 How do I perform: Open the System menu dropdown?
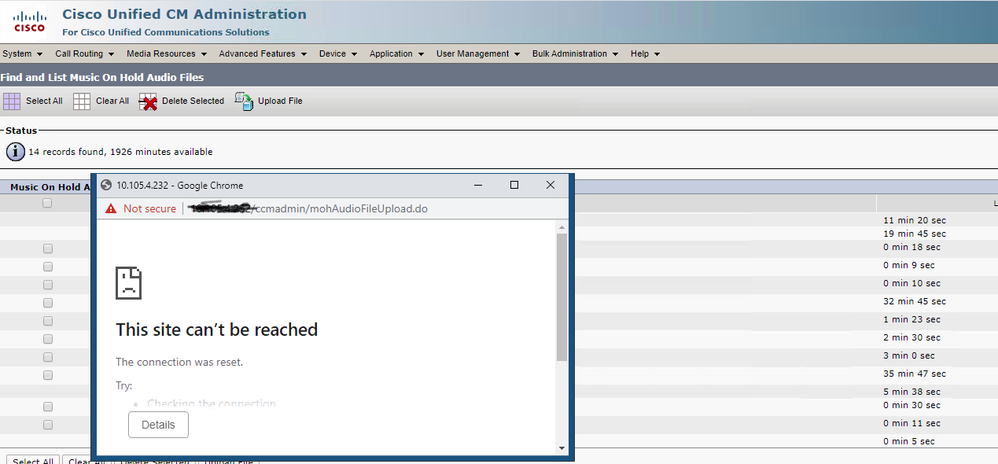click(22, 54)
